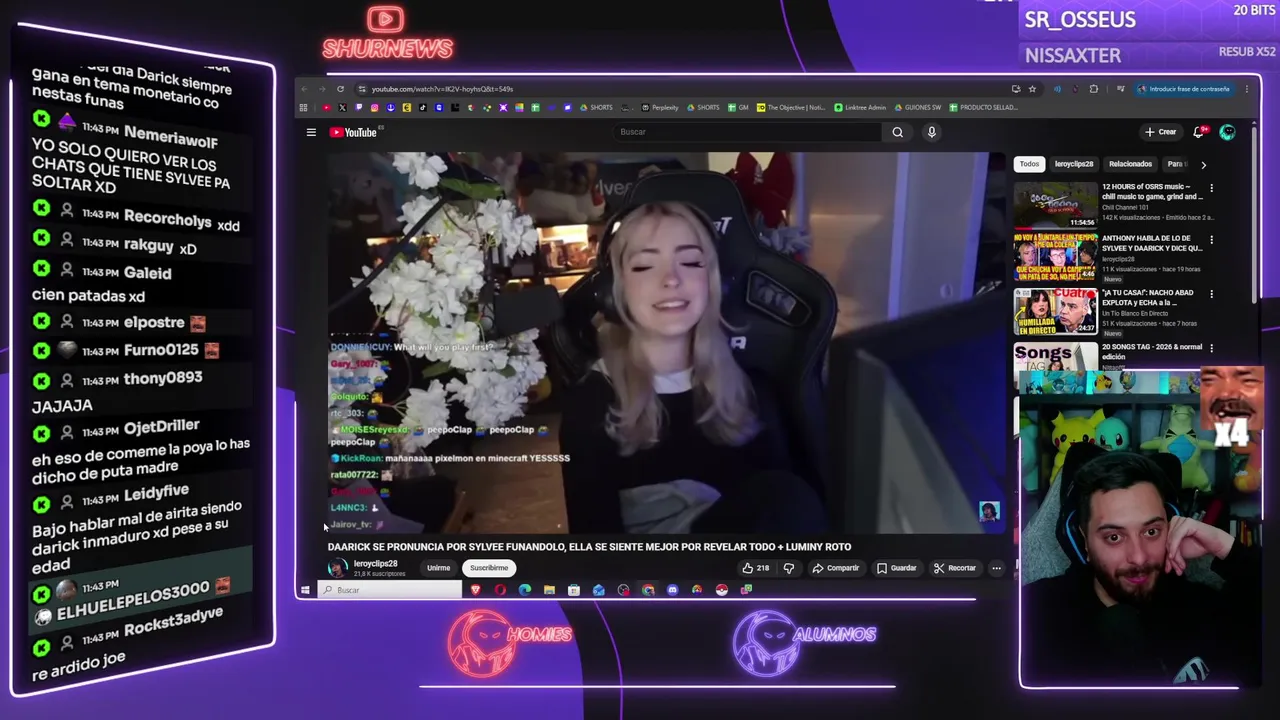
Task: Select the Relacionados filter chip
Action: pos(1130,164)
